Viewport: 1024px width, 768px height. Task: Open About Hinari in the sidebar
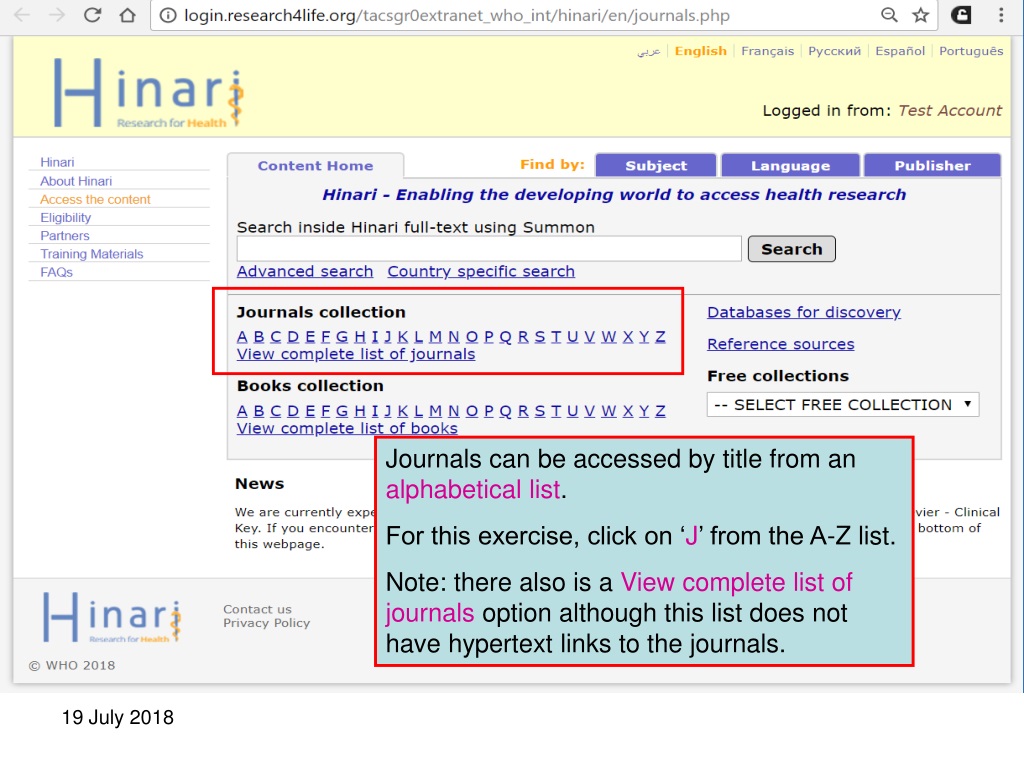[76, 181]
